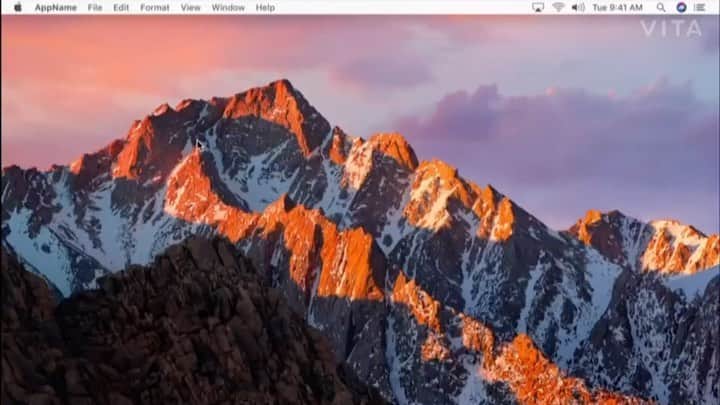Open the Window menu
The image size is (720, 405).
point(228,8)
